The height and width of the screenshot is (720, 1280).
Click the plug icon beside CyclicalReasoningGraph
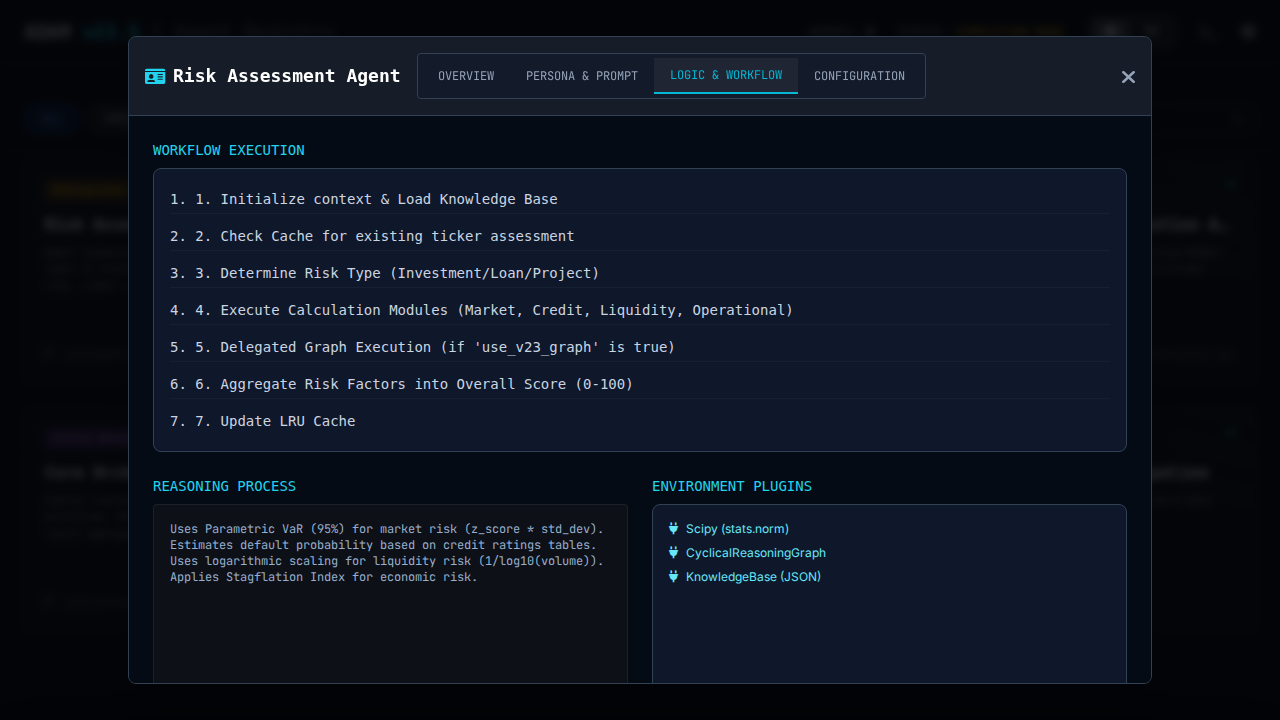click(x=673, y=553)
